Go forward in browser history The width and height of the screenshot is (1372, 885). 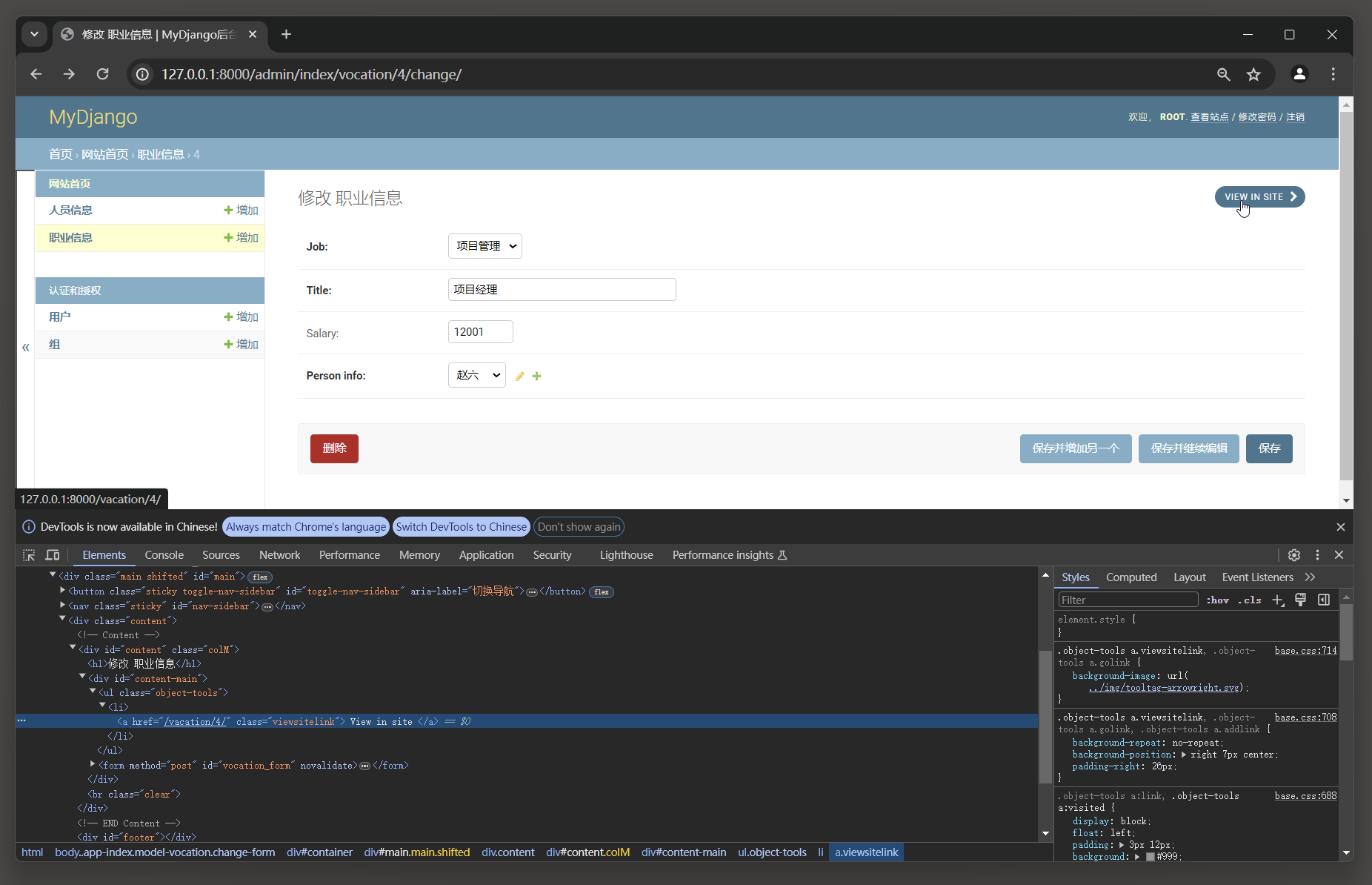pos(69,74)
